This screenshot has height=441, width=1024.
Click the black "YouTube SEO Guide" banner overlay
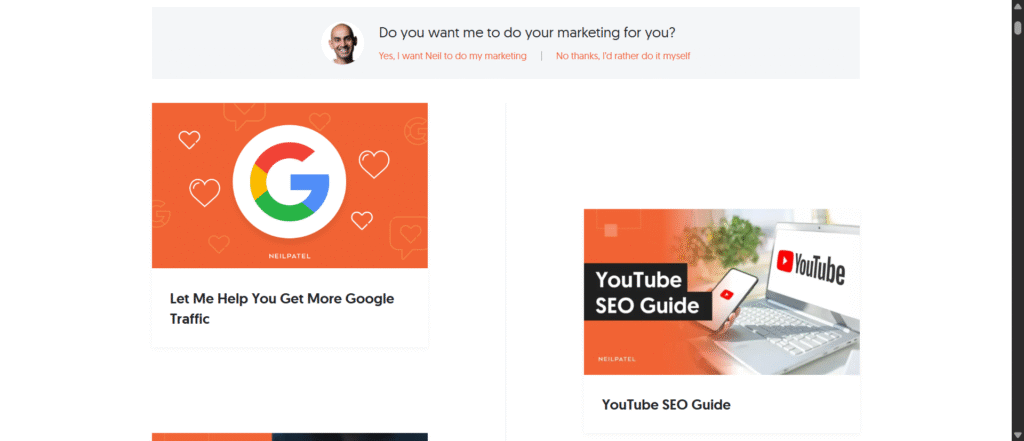point(648,291)
